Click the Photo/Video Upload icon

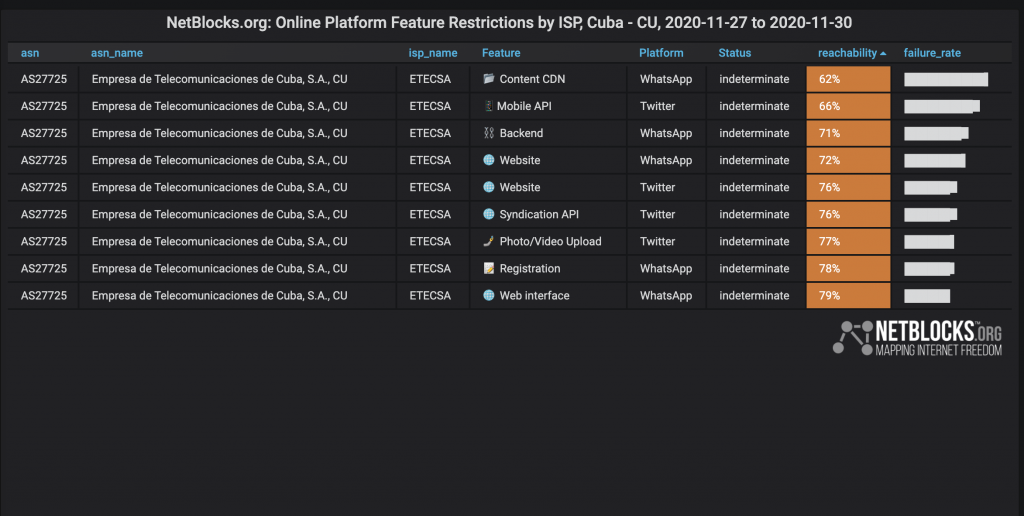tap(488, 241)
